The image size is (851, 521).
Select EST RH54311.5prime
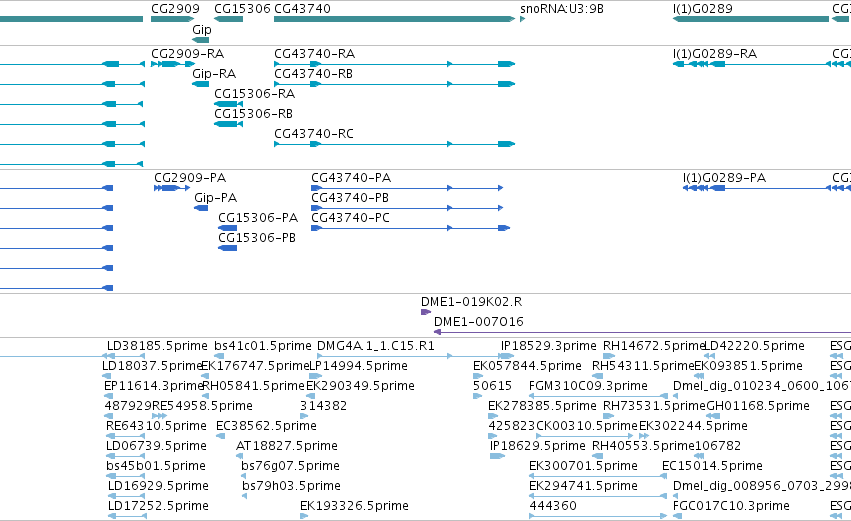coord(643,366)
